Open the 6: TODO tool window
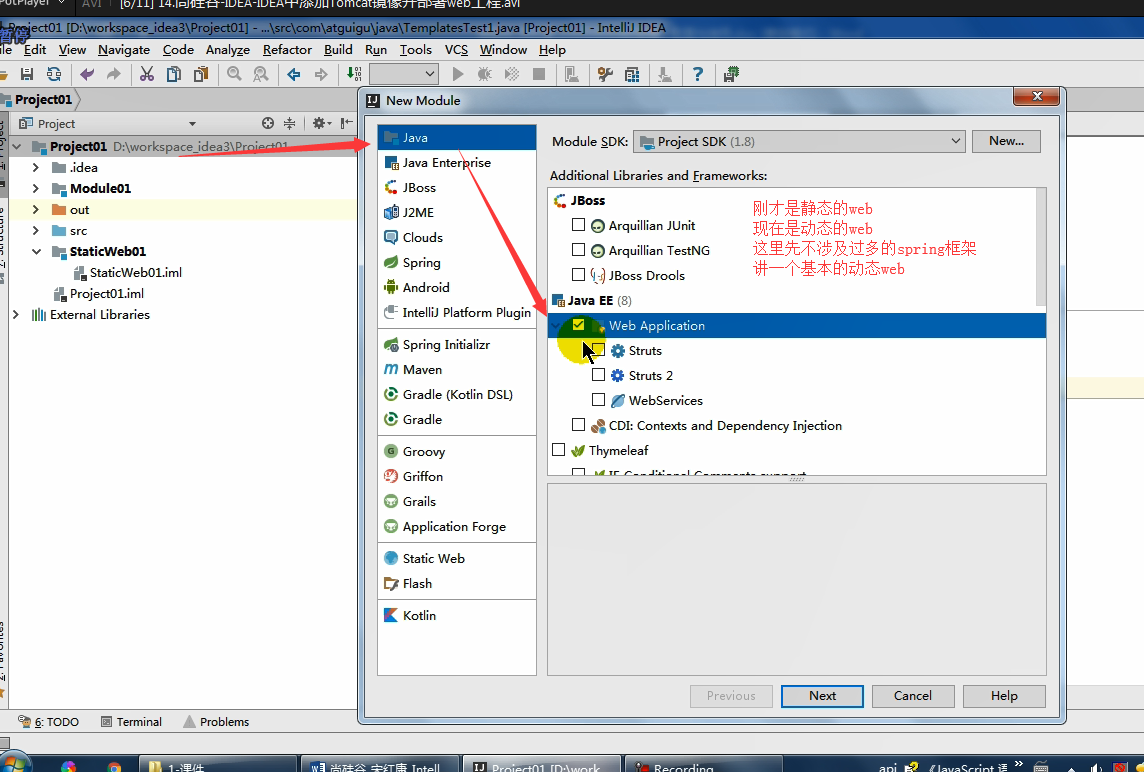This screenshot has height=772, width=1144. (48, 722)
